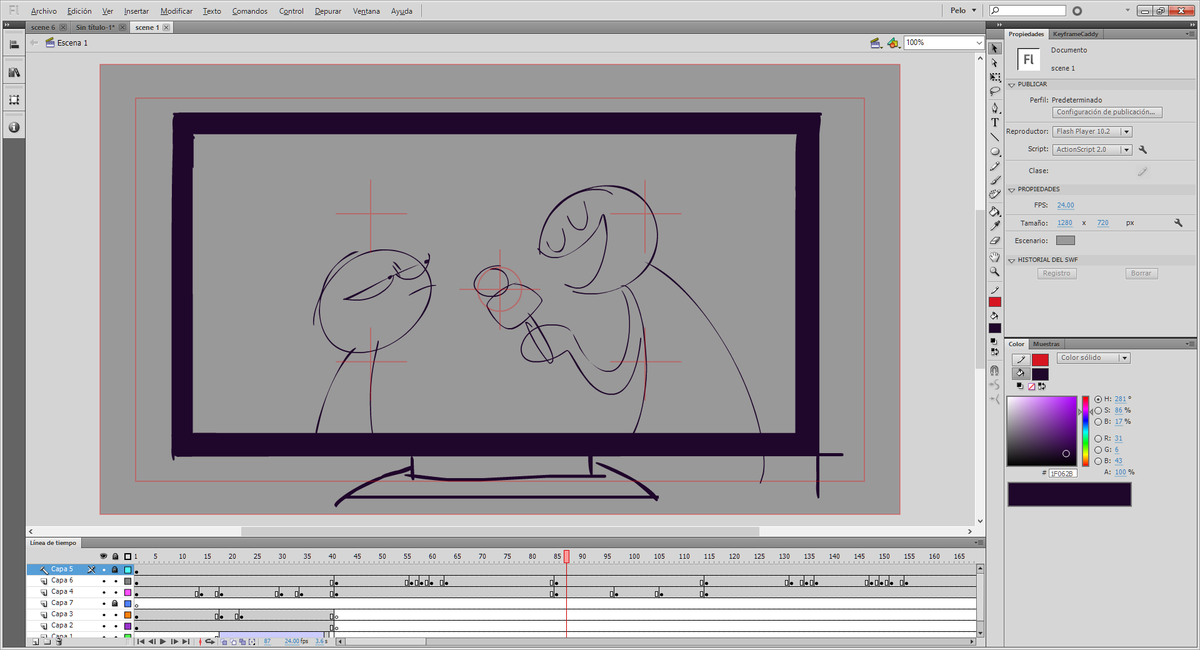
Task: Select the Hand tool
Action: pyautogui.click(x=994, y=257)
